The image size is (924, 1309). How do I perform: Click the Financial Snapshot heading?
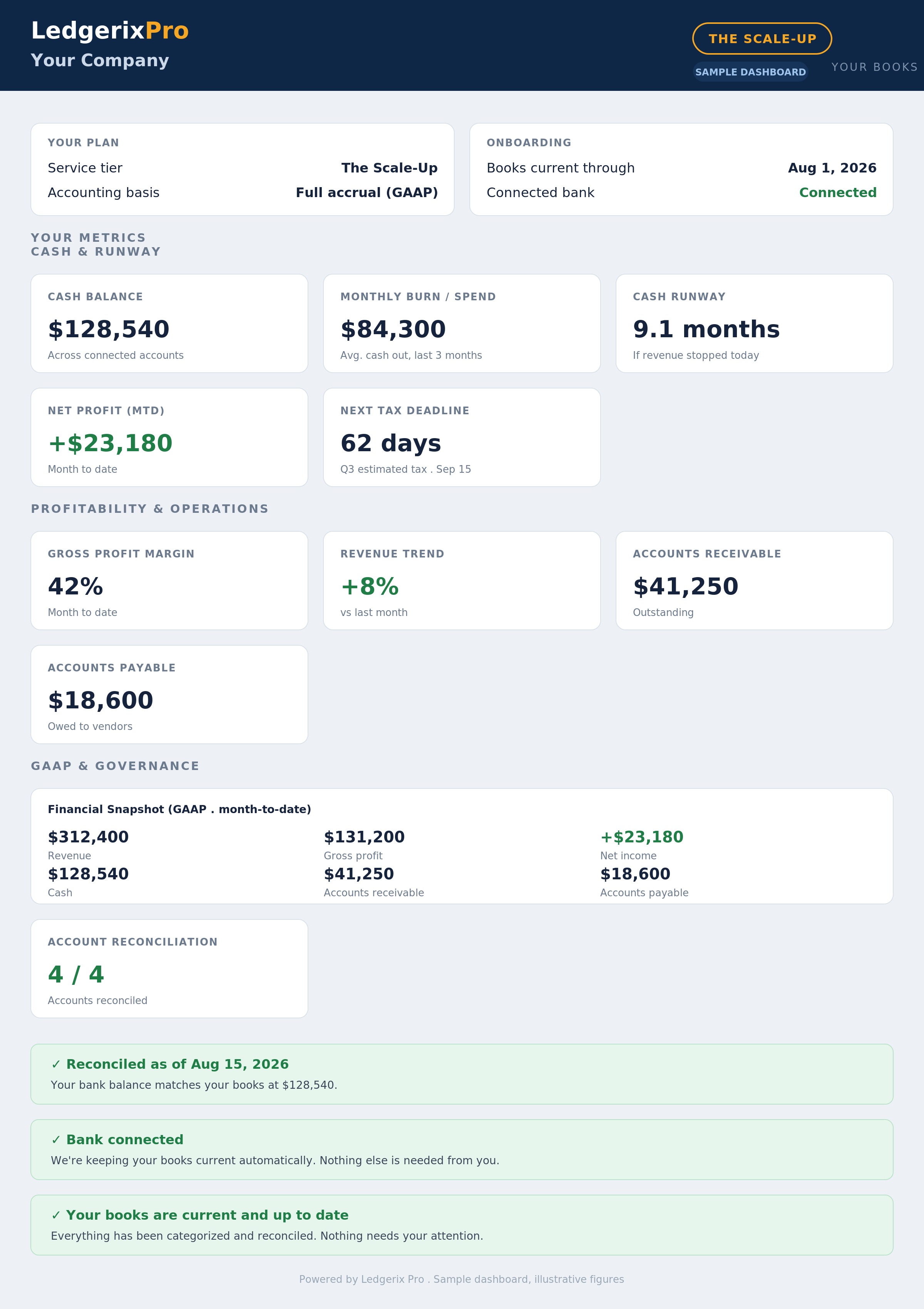[179, 810]
